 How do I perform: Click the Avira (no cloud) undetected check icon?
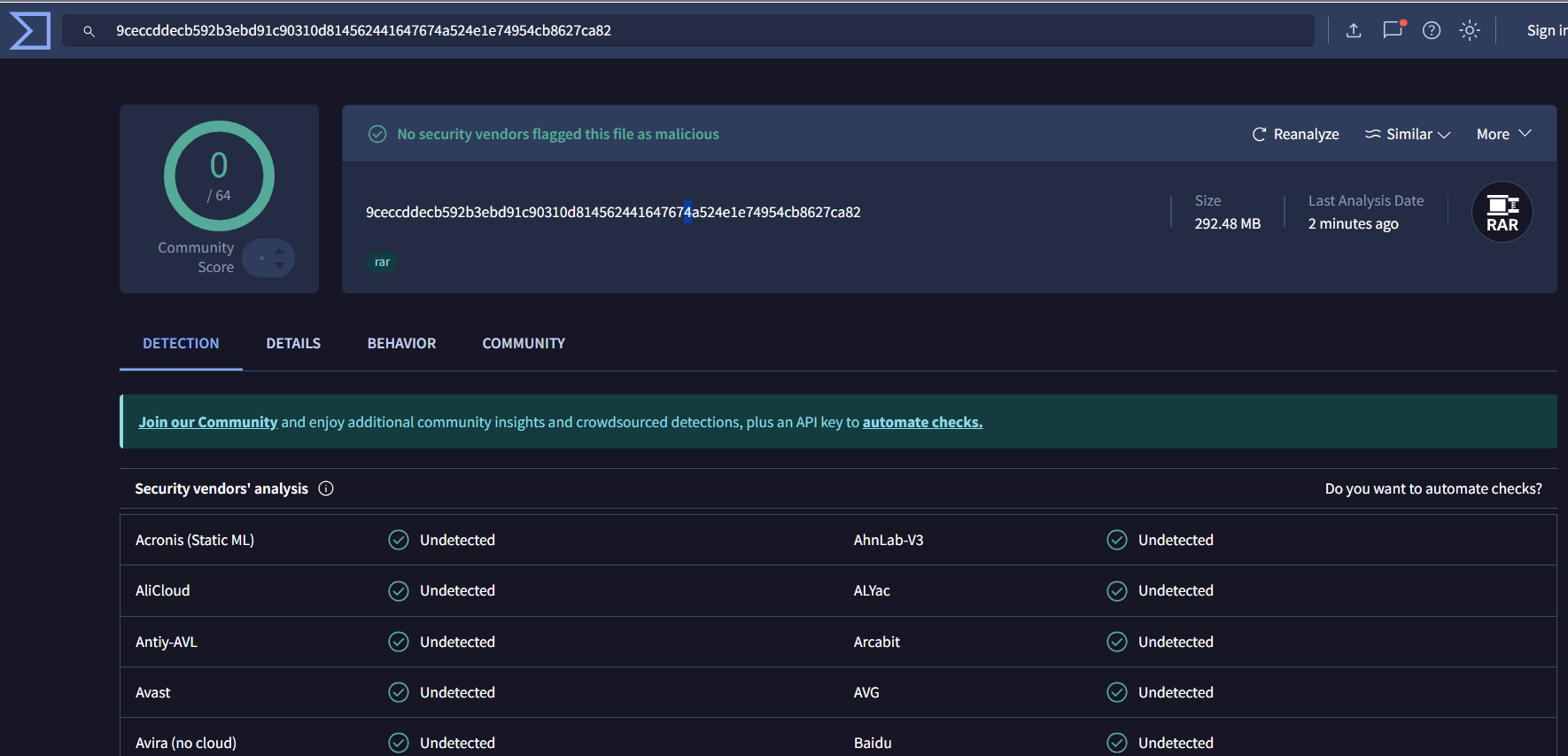click(399, 743)
